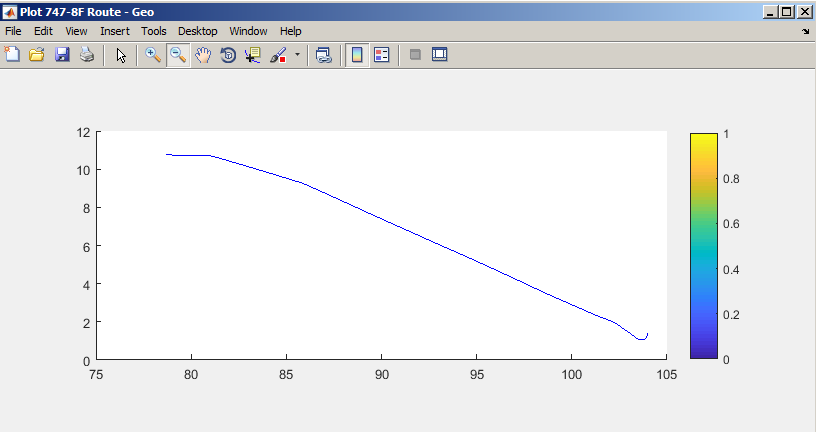Activate the Zoom In magnifier tool
Image resolution: width=816 pixels, height=432 pixels.
[x=153, y=55]
